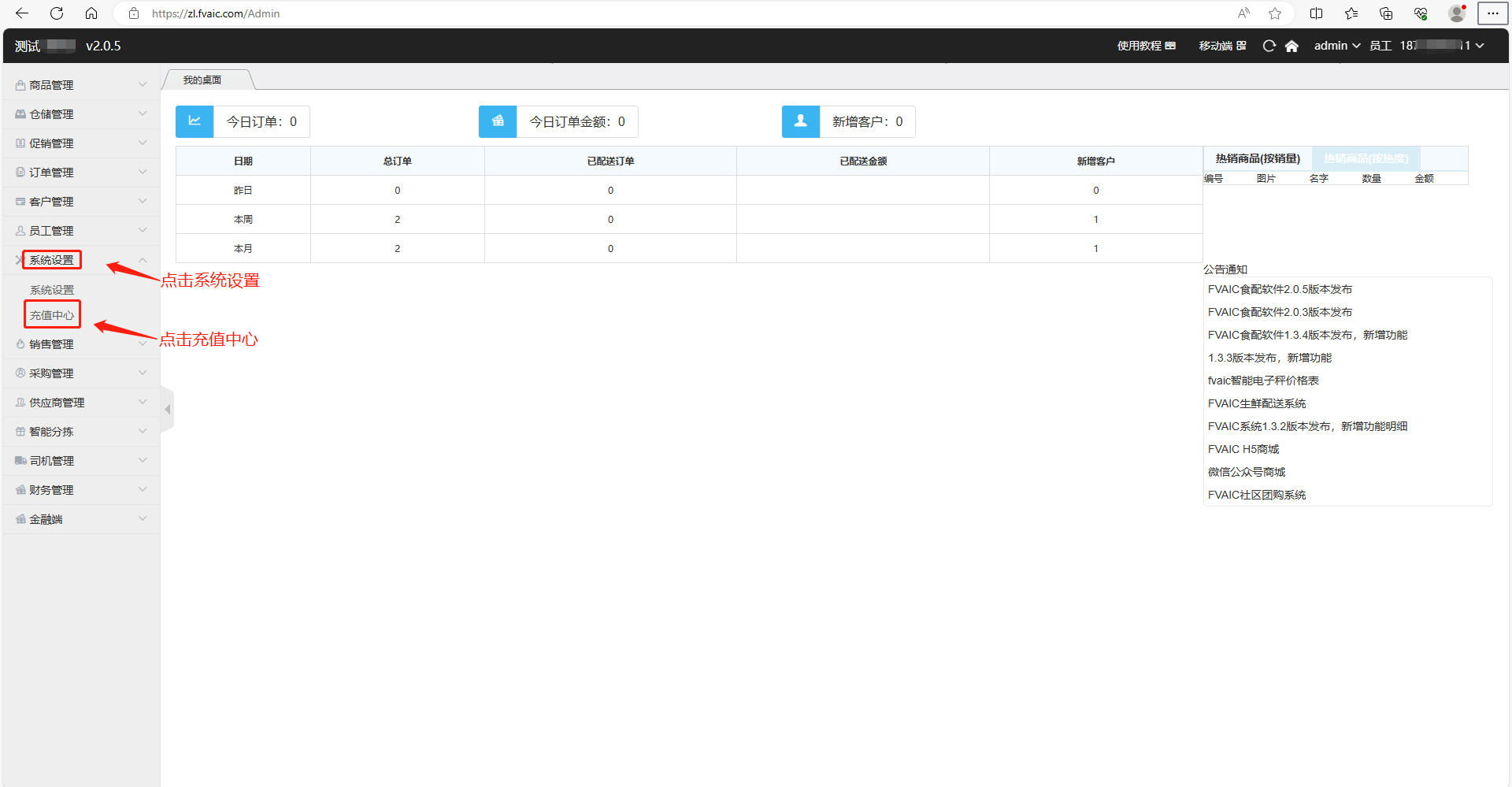The image size is (1512, 787).
Task: Switch to 热销商品(按热度) tab
Action: click(x=1366, y=158)
